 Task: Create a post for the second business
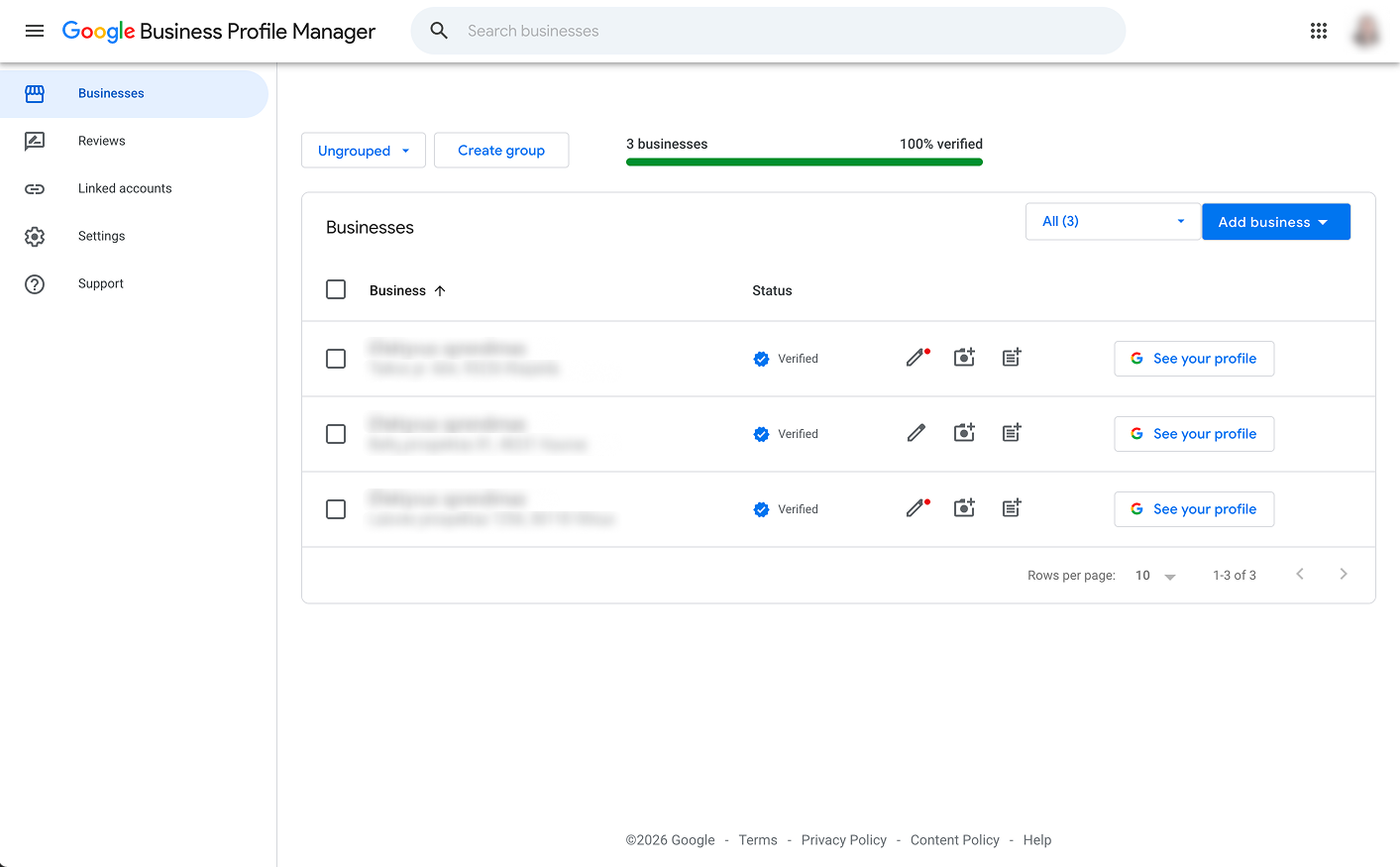coord(1012,433)
